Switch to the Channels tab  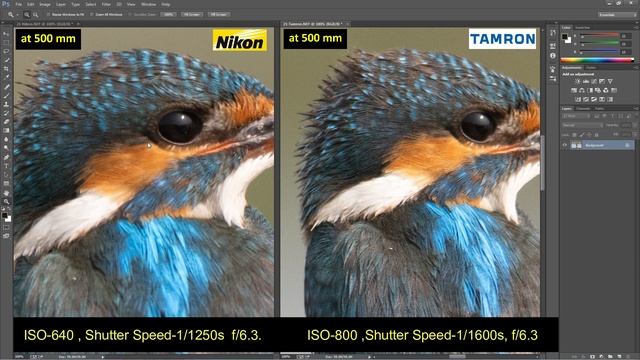pyautogui.click(x=583, y=109)
